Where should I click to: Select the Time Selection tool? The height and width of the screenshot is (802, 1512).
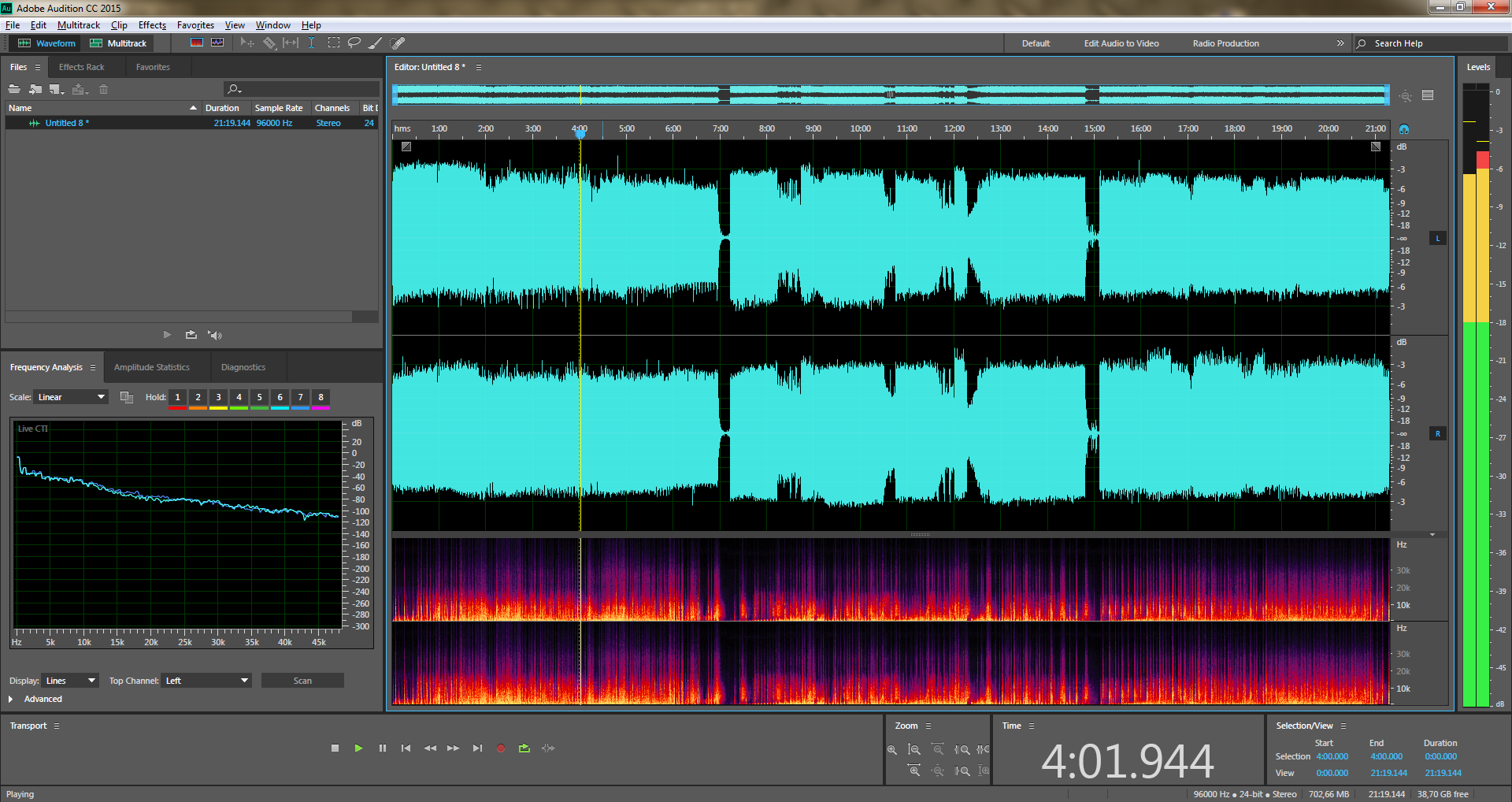click(312, 43)
